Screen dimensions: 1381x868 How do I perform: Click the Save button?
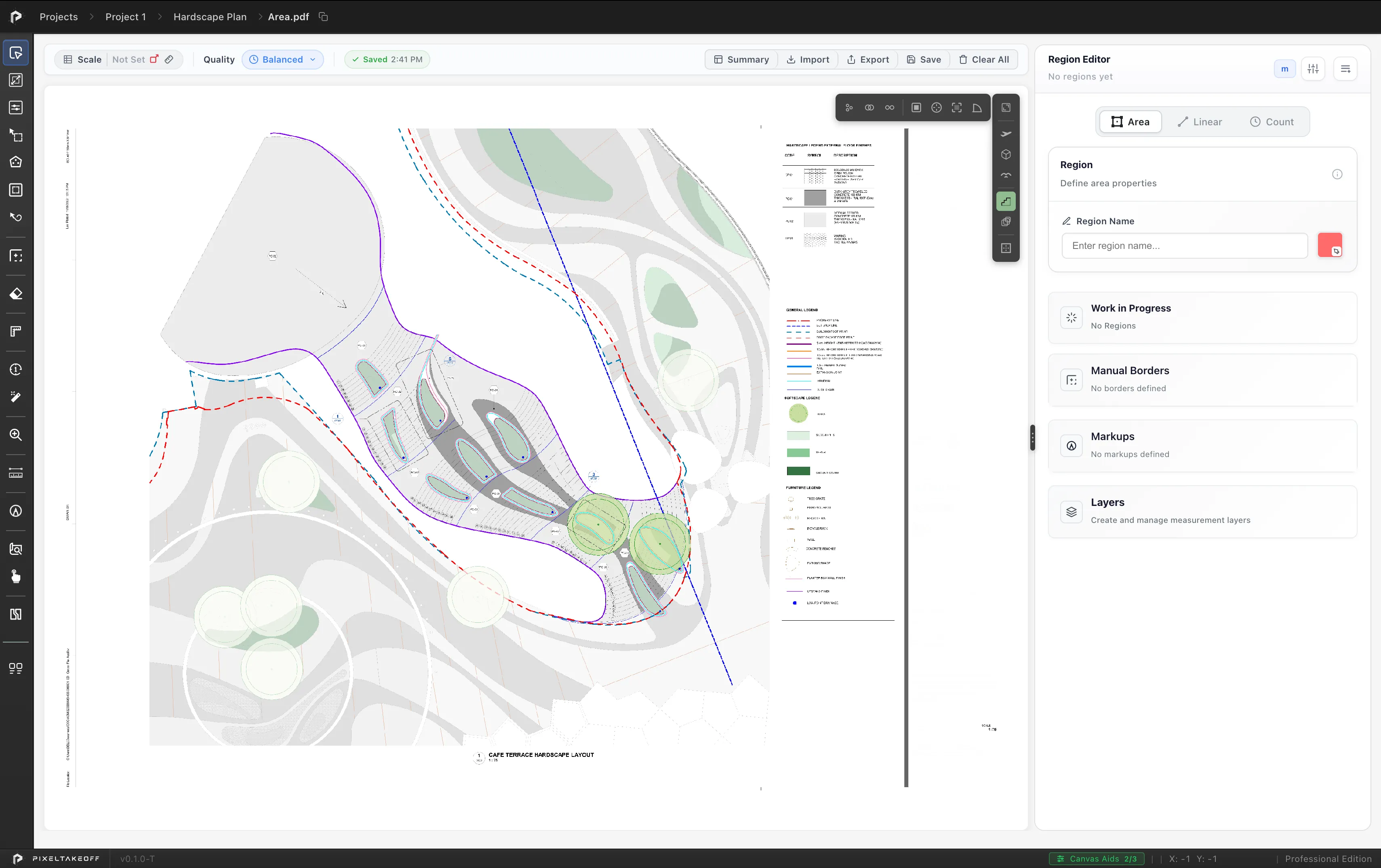click(x=924, y=60)
